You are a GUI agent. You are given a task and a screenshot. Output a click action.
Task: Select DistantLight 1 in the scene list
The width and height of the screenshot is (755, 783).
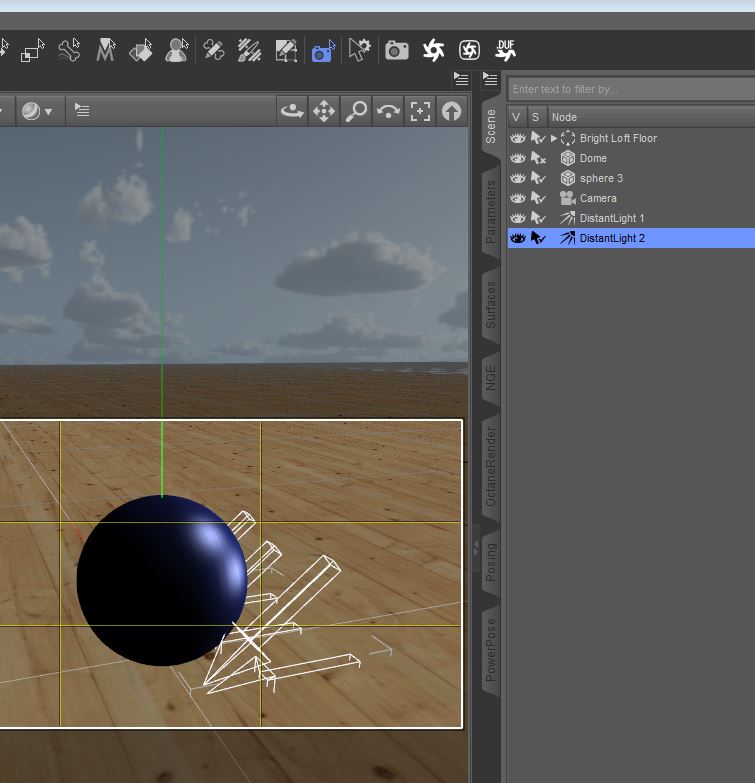[x=612, y=218]
